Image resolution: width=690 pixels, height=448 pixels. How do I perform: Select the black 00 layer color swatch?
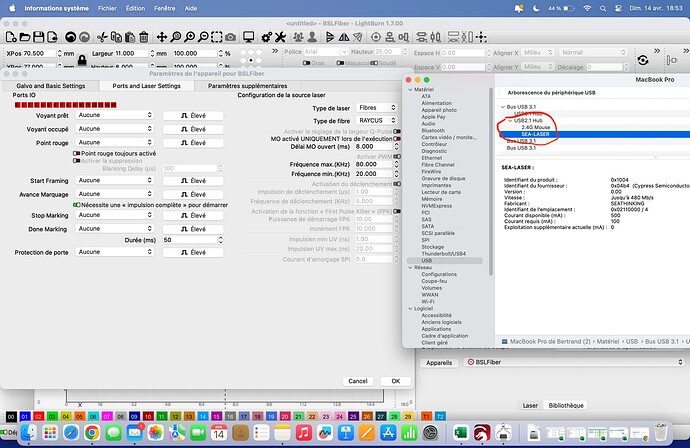tap(11, 416)
